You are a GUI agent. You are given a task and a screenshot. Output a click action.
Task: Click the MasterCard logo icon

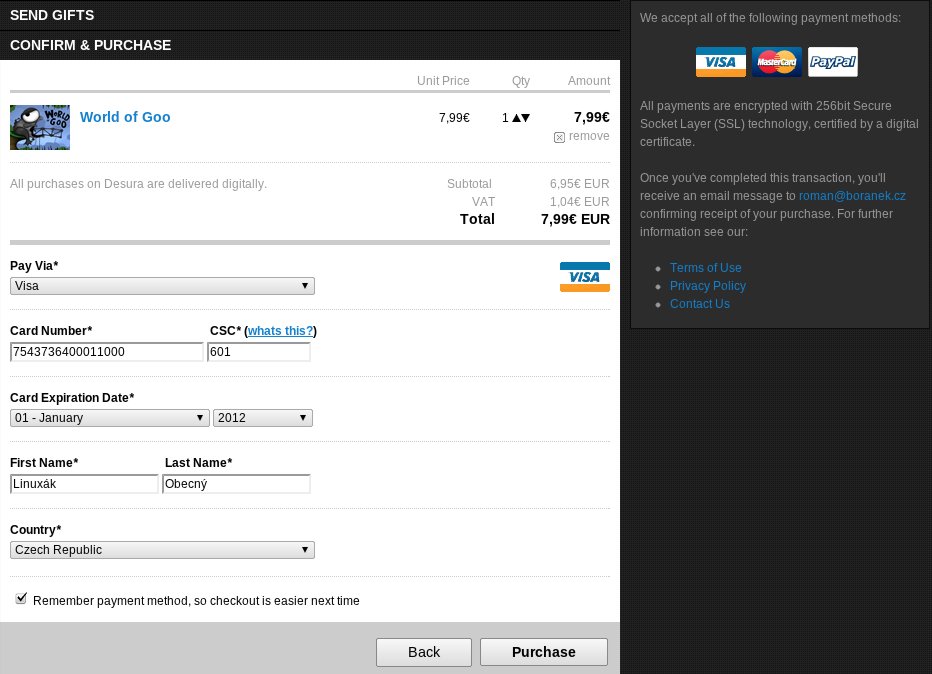(776, 62)
